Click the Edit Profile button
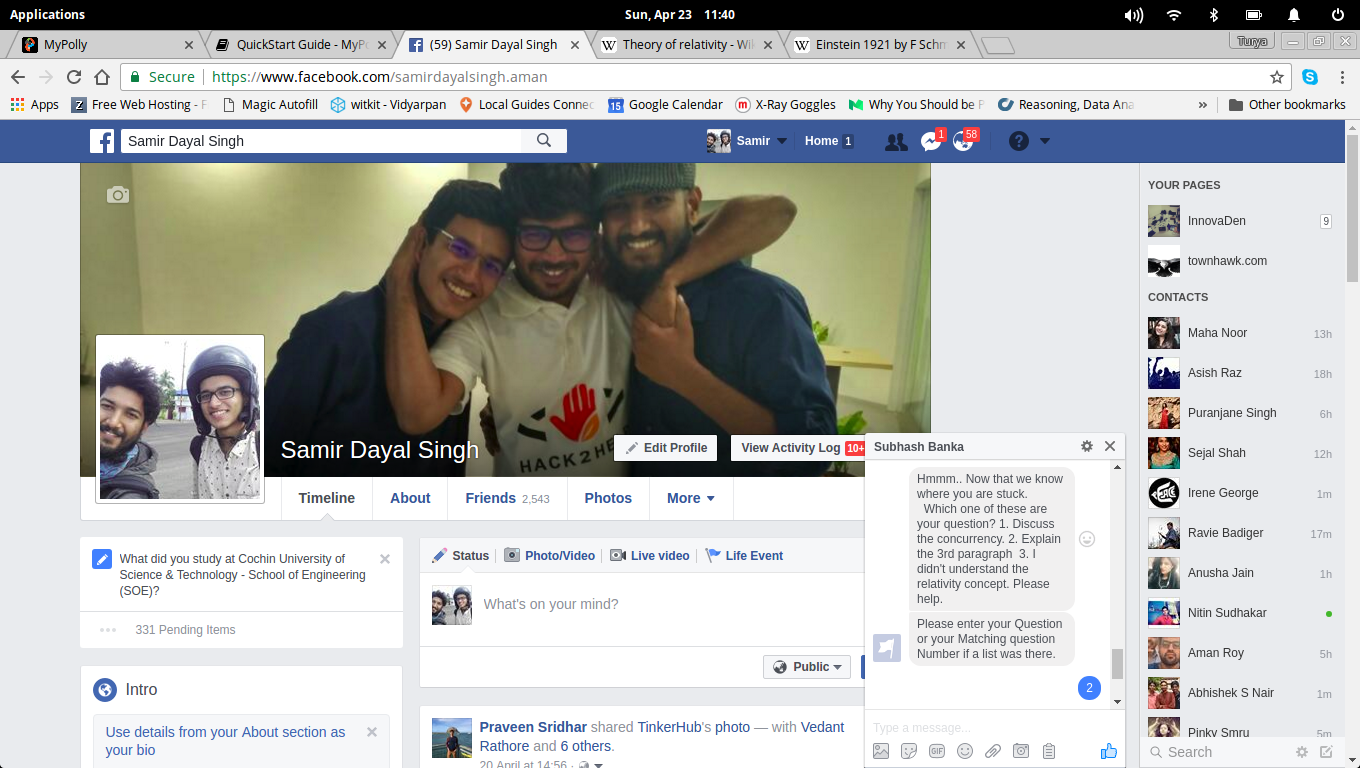The width and height of the screenshot is (1360, 768). [666, 448]
